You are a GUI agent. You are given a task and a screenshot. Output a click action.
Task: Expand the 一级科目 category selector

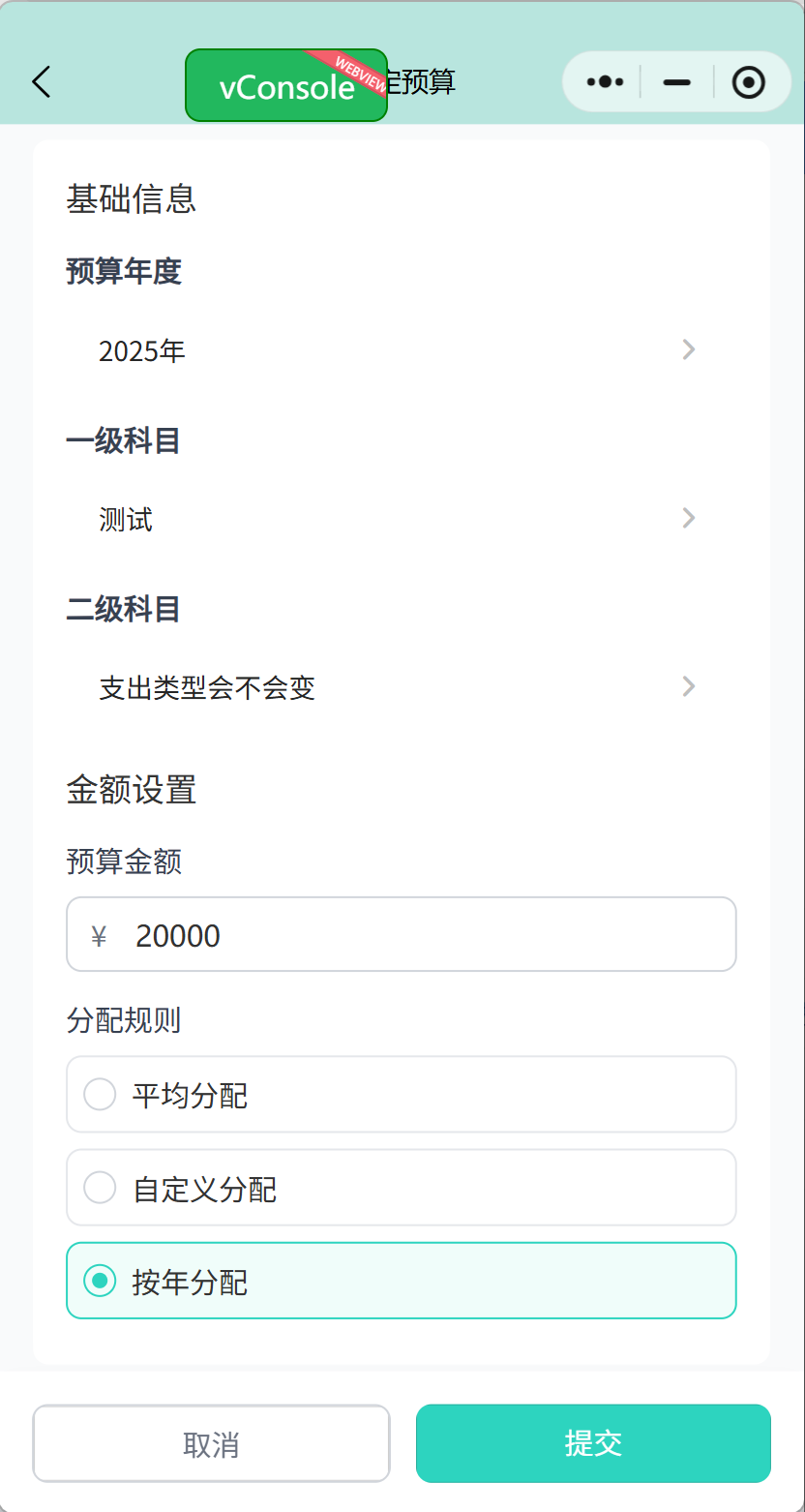tap(402, 518)
